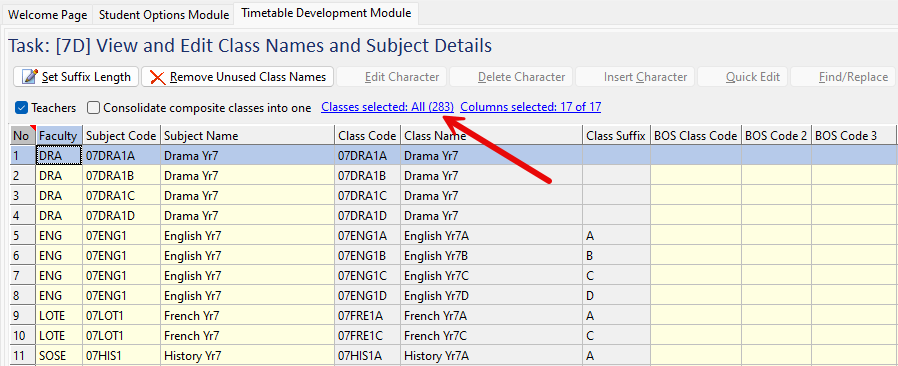
Task: Click class code cell 07ENG1C
Action: 368,276
